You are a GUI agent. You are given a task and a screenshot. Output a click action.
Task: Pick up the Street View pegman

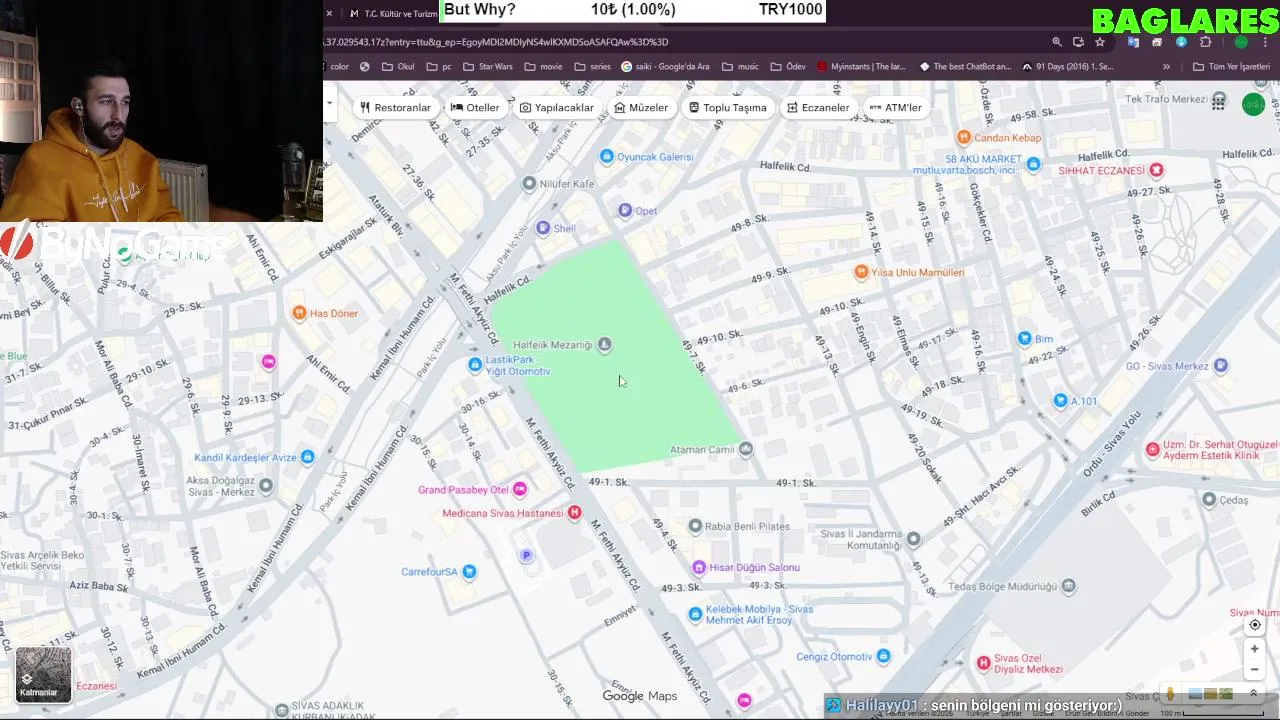[1170, 694]
